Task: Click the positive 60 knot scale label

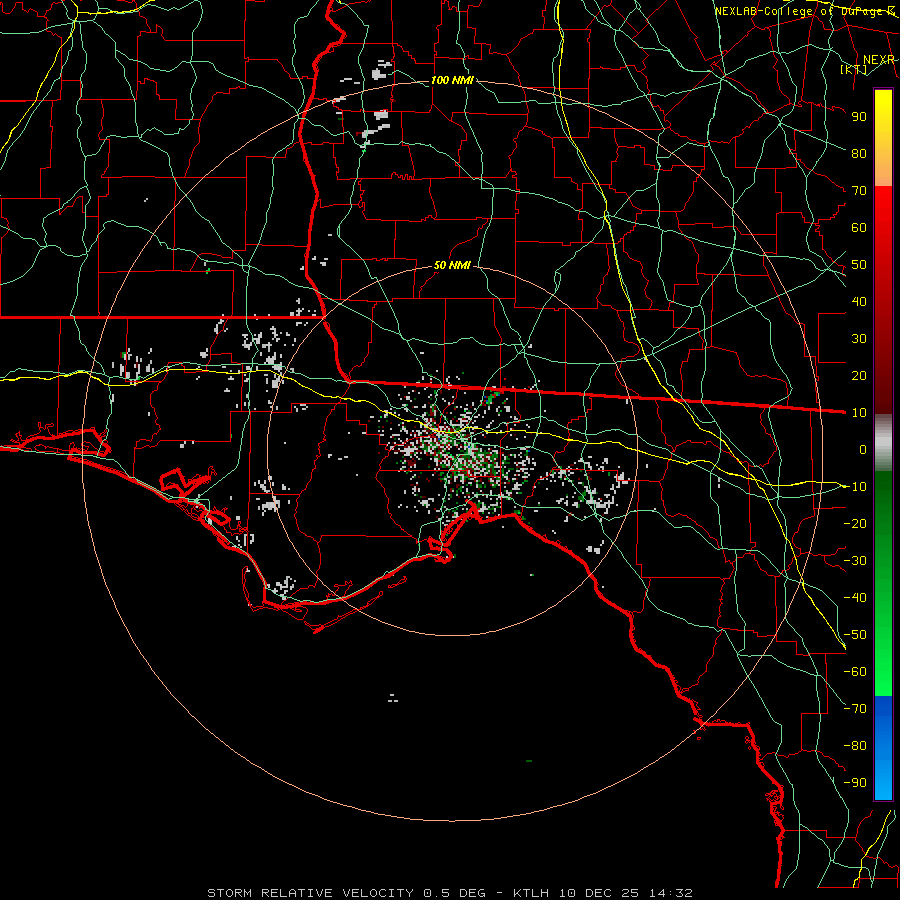Action: click(x=859, y=228)
